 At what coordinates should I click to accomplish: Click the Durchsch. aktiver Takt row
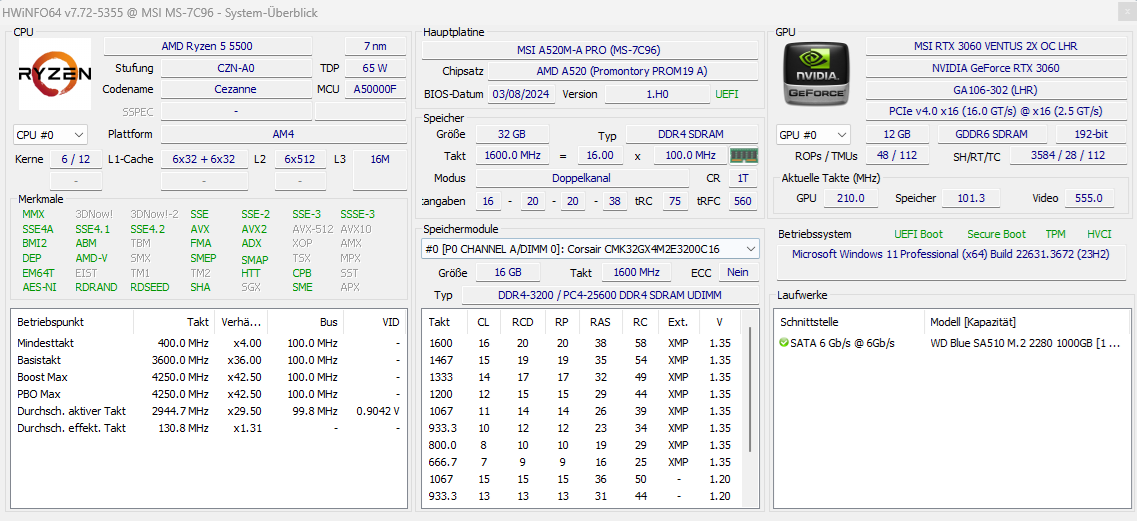209,411
